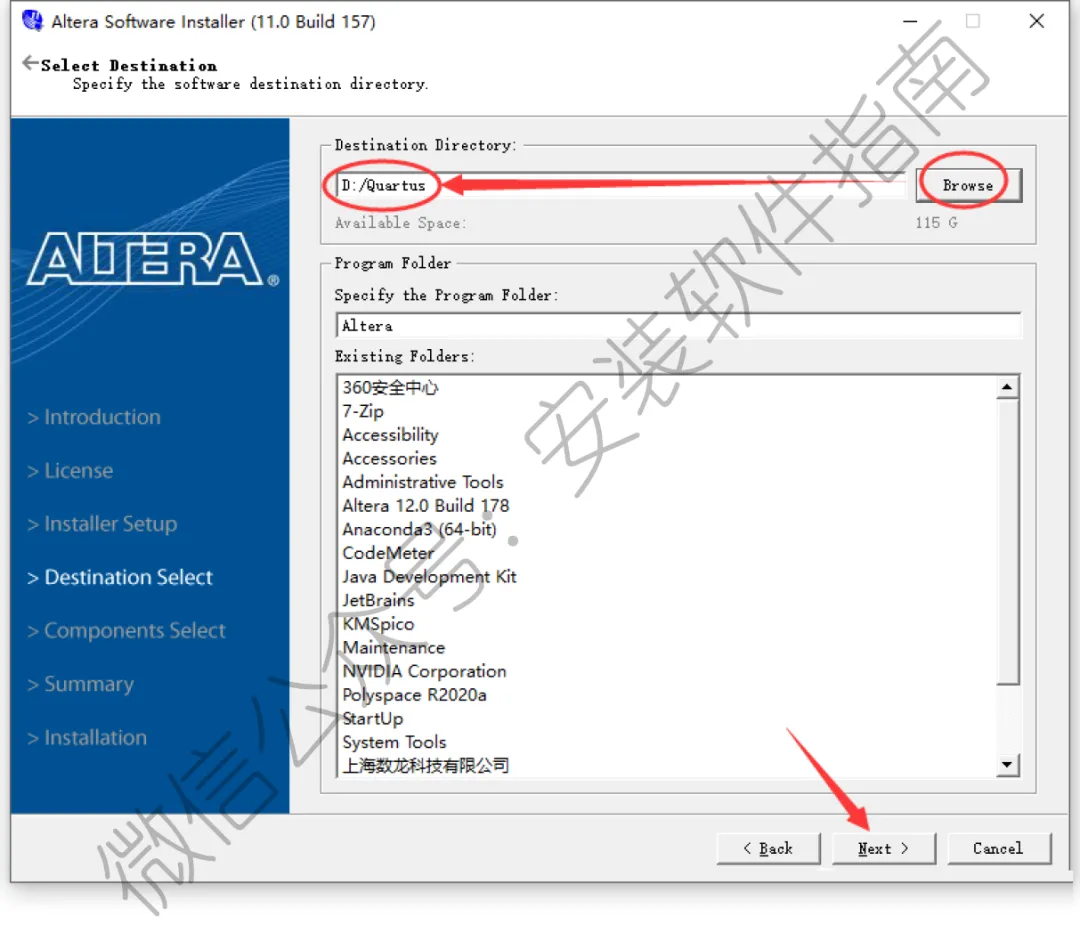Select the Accessibility folder
1080x933 pixels.
click(390, 434)
